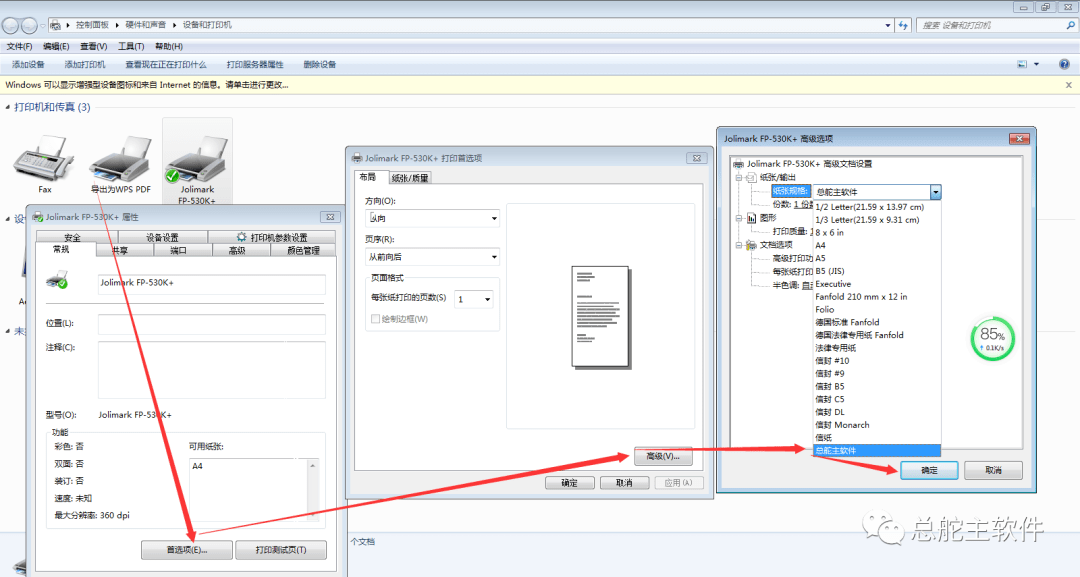Collapse the 图形 tree node
The image size is (1080, 577).
pos(738,218)
